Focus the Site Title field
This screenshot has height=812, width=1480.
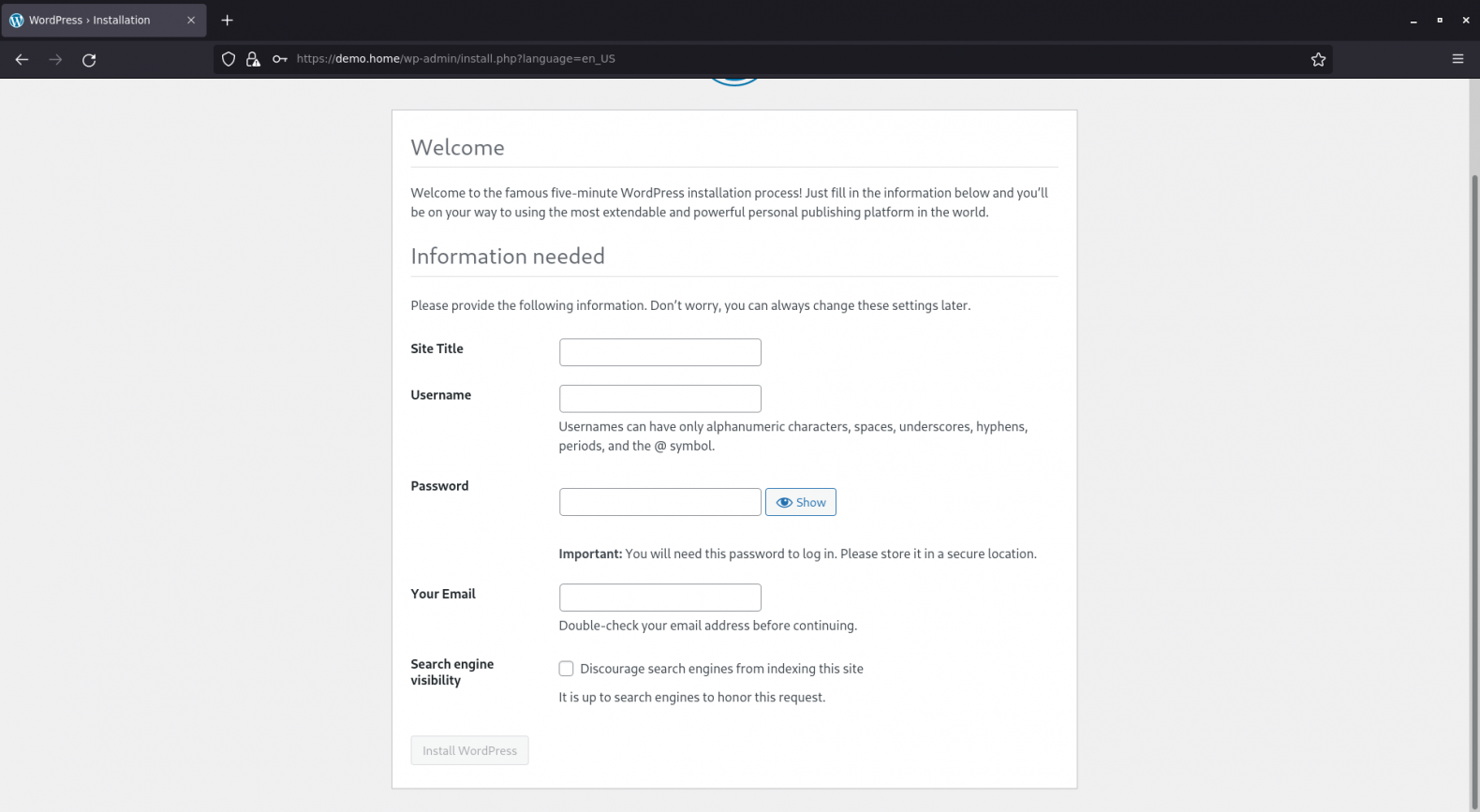coord(659,352)
